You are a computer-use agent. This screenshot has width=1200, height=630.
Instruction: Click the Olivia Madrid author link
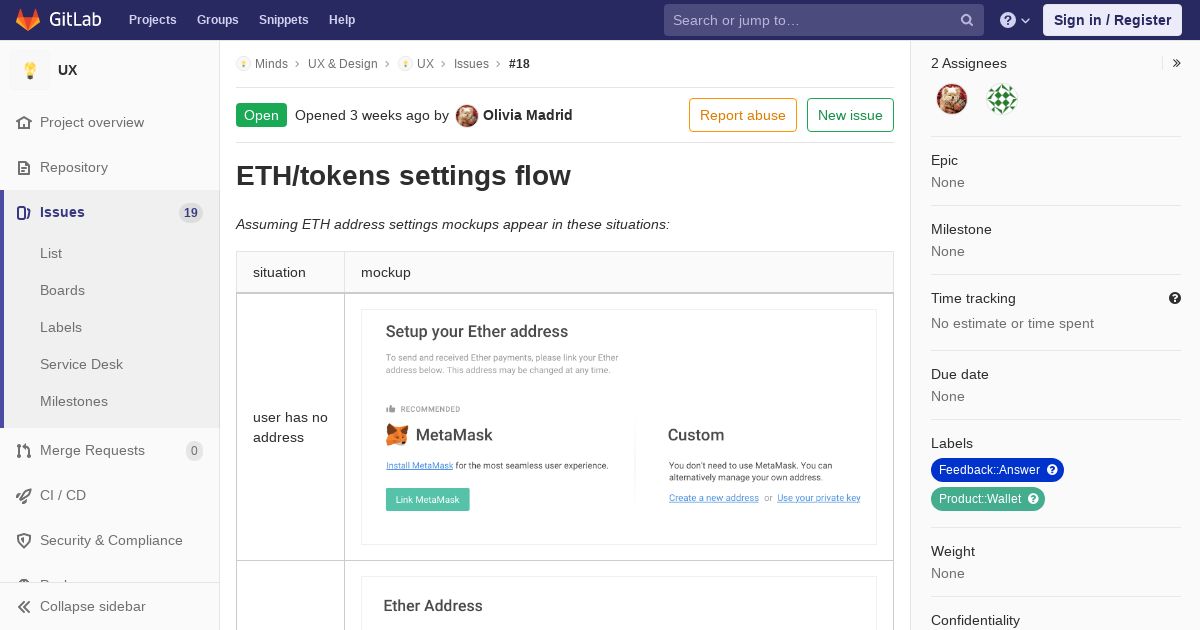[x=528, y=116]
